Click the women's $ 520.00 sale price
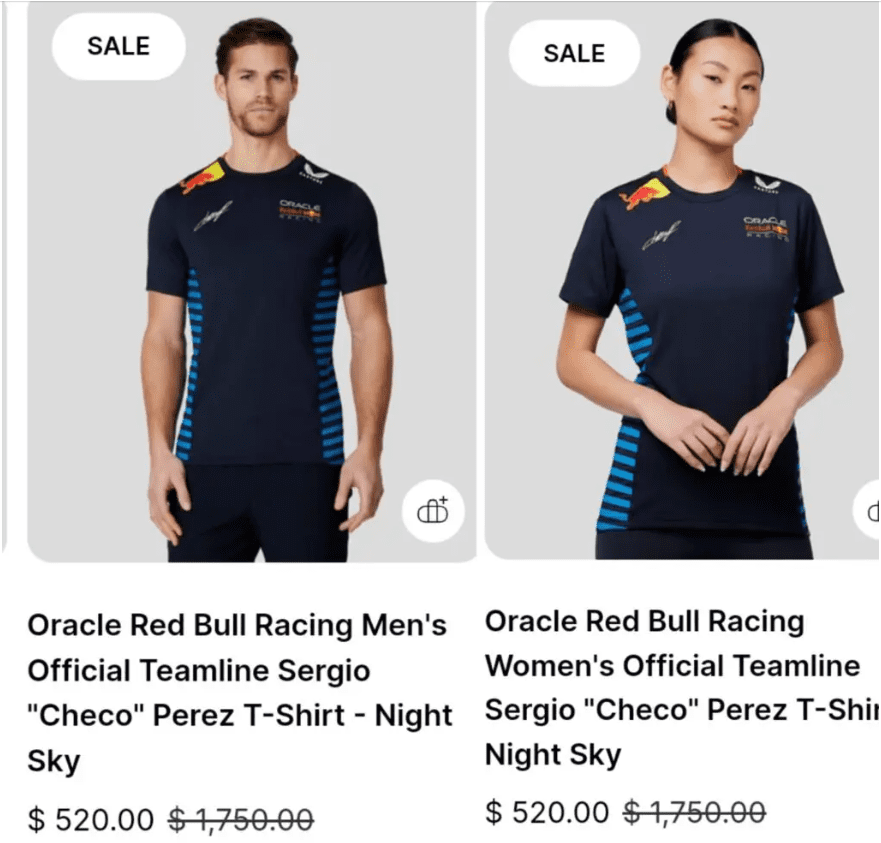 pos(547,812)
